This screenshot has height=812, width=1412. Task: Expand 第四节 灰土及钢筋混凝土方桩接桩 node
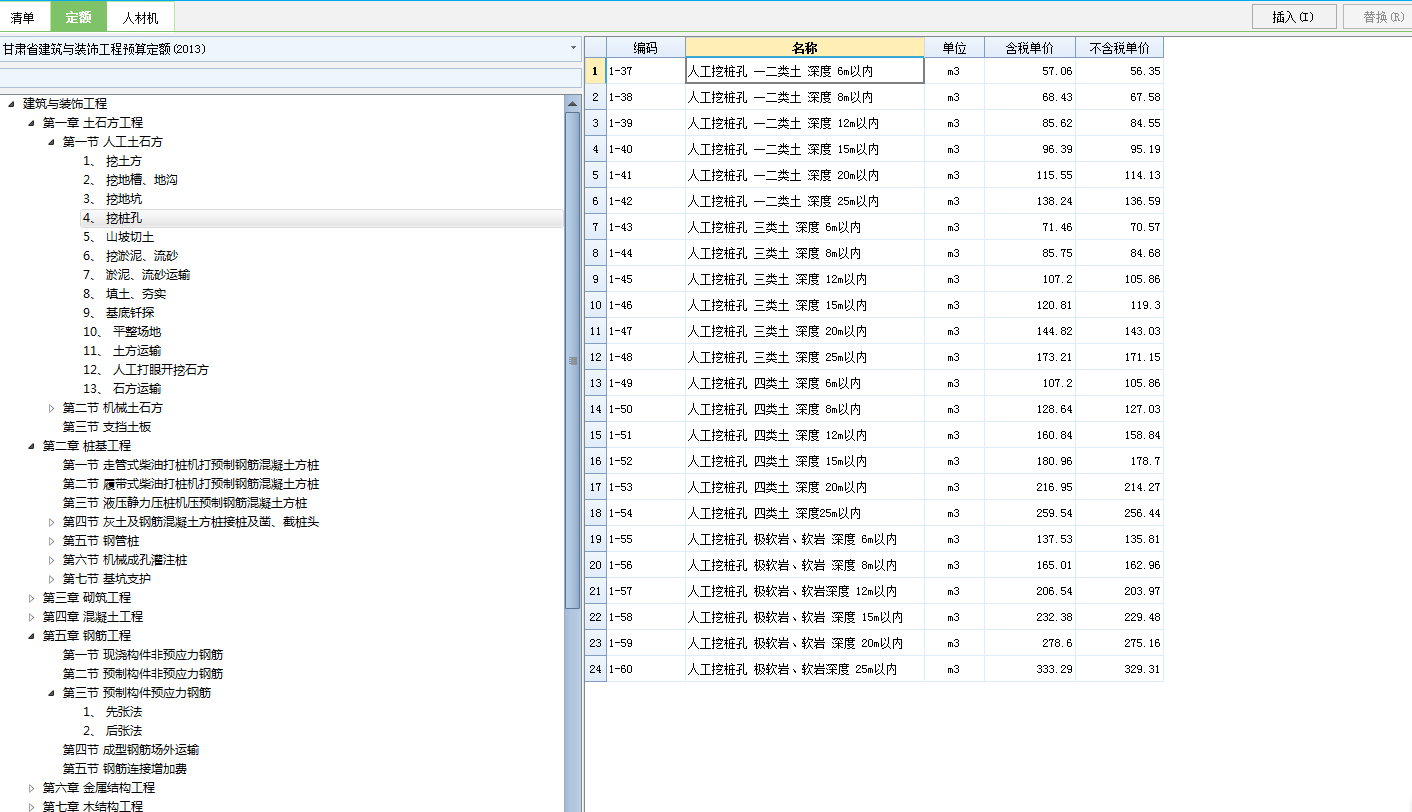51,522
